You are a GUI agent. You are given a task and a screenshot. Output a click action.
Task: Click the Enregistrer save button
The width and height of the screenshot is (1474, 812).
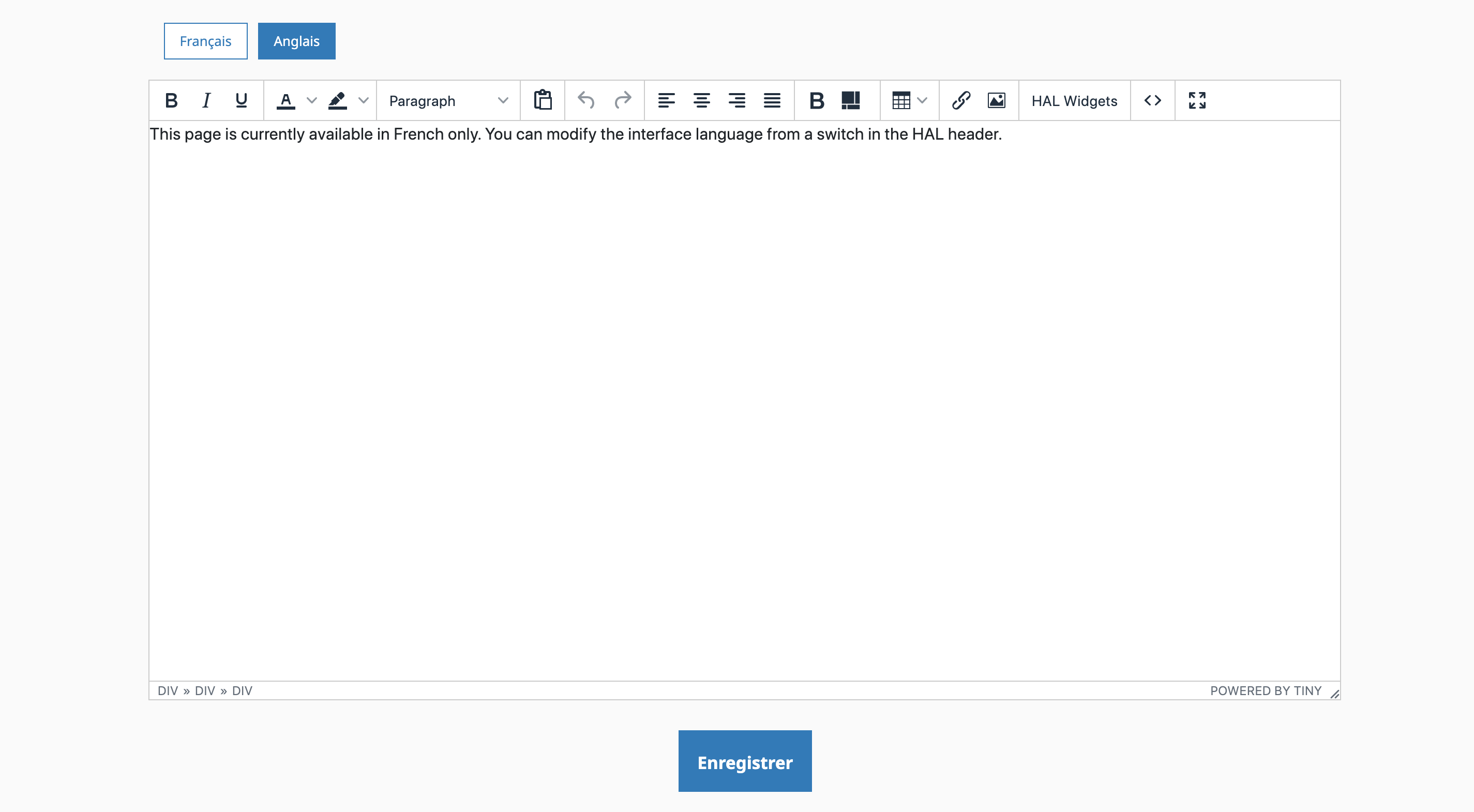click(745, 761)
